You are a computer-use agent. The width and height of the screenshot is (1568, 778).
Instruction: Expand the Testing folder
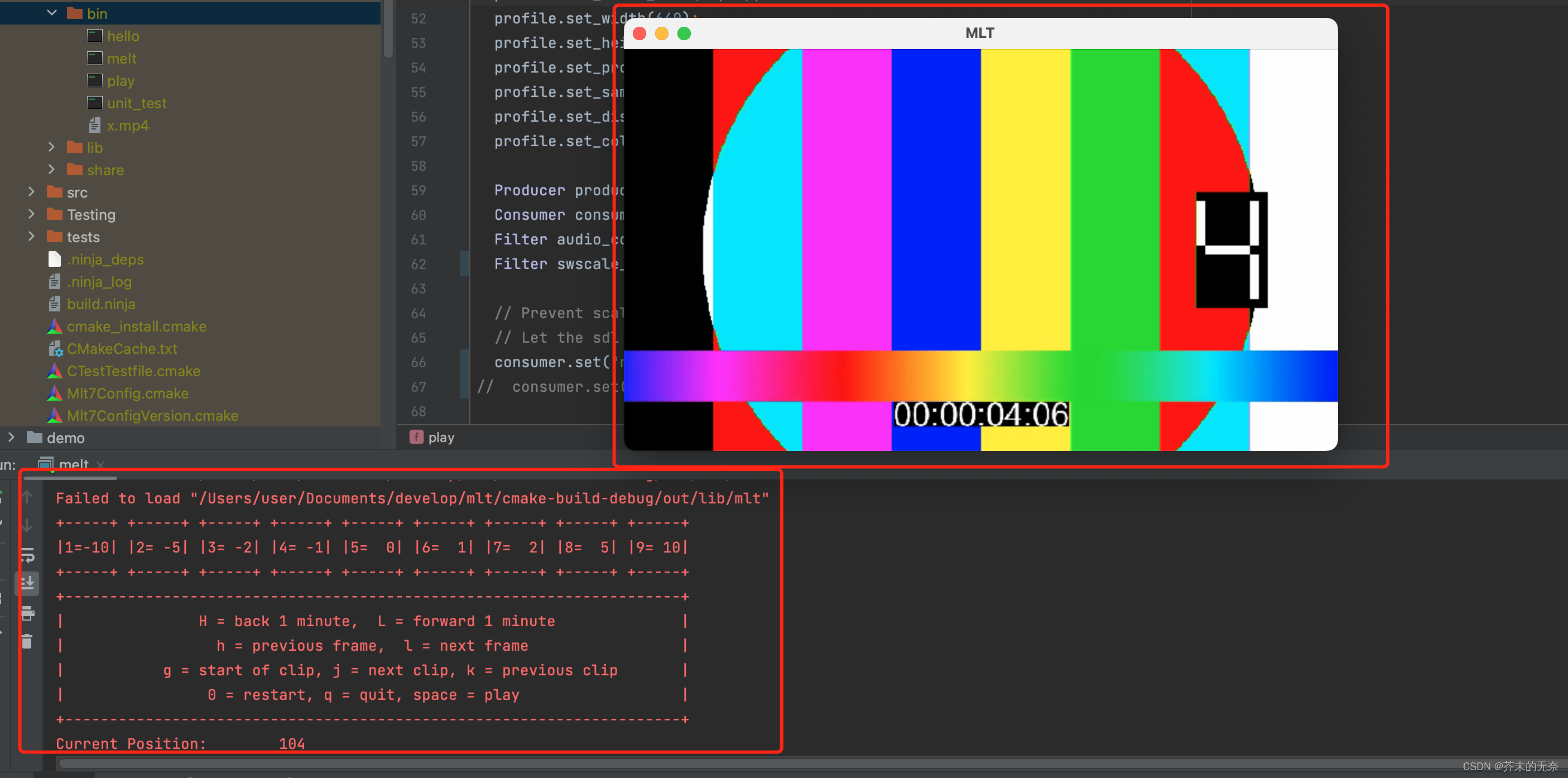[32, 214]
